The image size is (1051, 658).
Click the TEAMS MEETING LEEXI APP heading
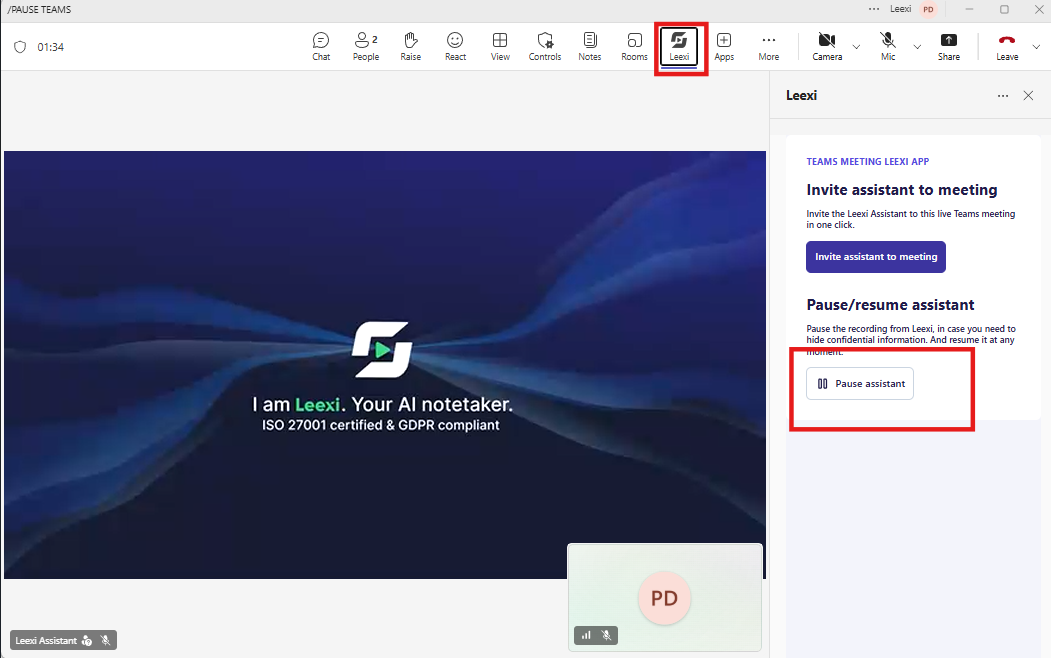(x=867, y=161)
